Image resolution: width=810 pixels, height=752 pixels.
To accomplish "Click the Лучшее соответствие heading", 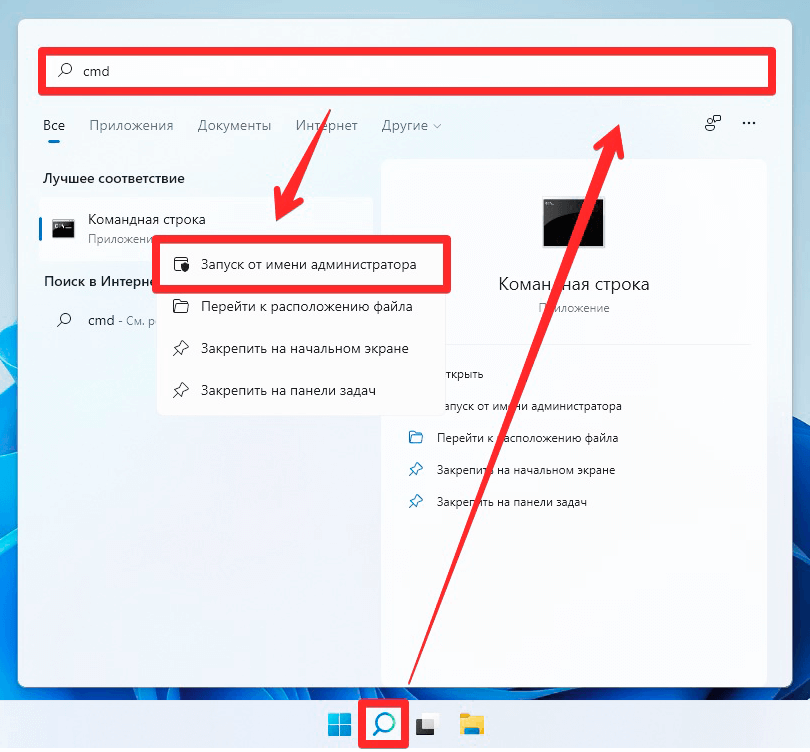I will pyautogui.click(x=114, y=179).
